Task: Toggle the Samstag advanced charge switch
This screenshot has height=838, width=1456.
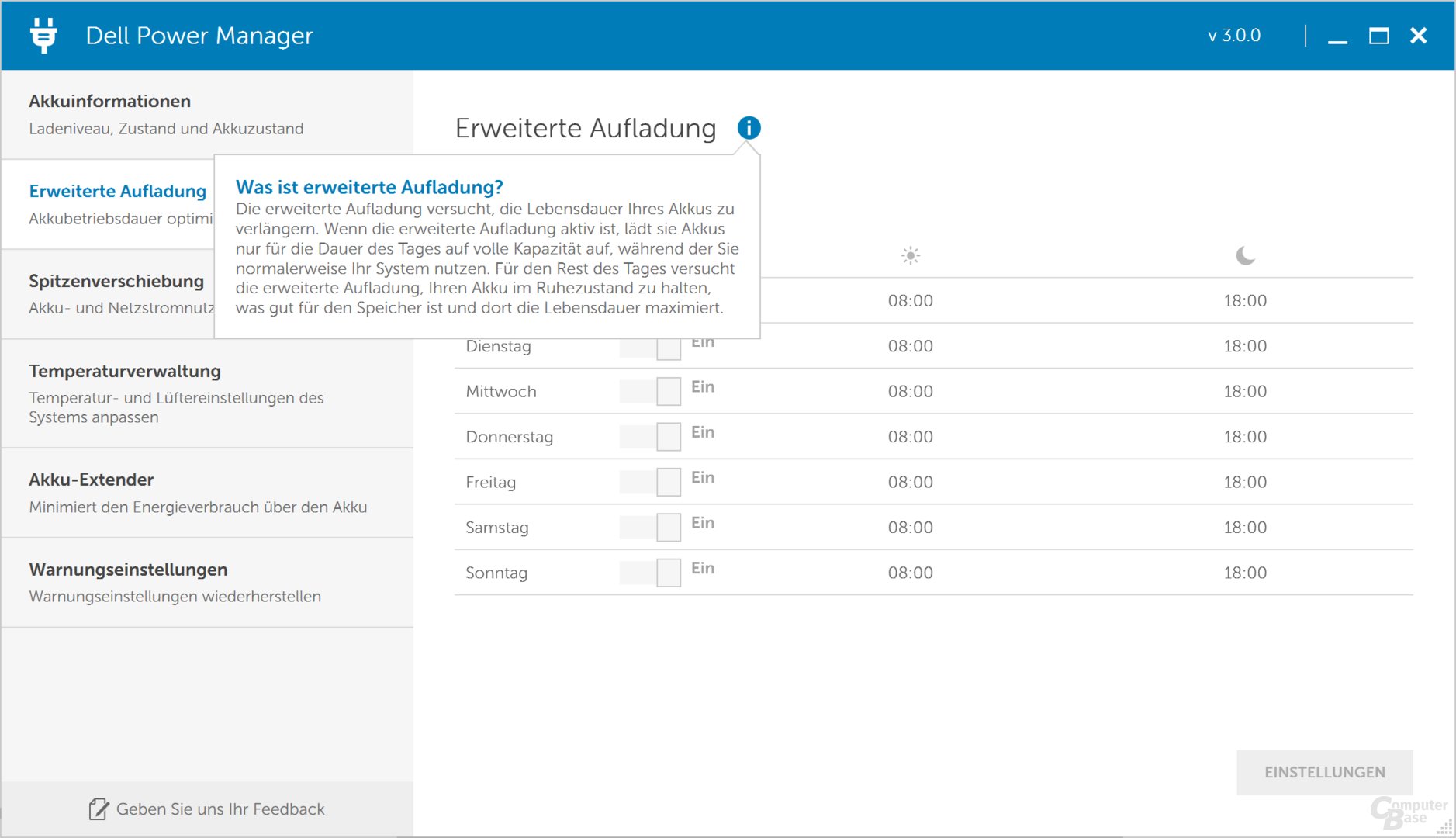Action: pos(650,528)
